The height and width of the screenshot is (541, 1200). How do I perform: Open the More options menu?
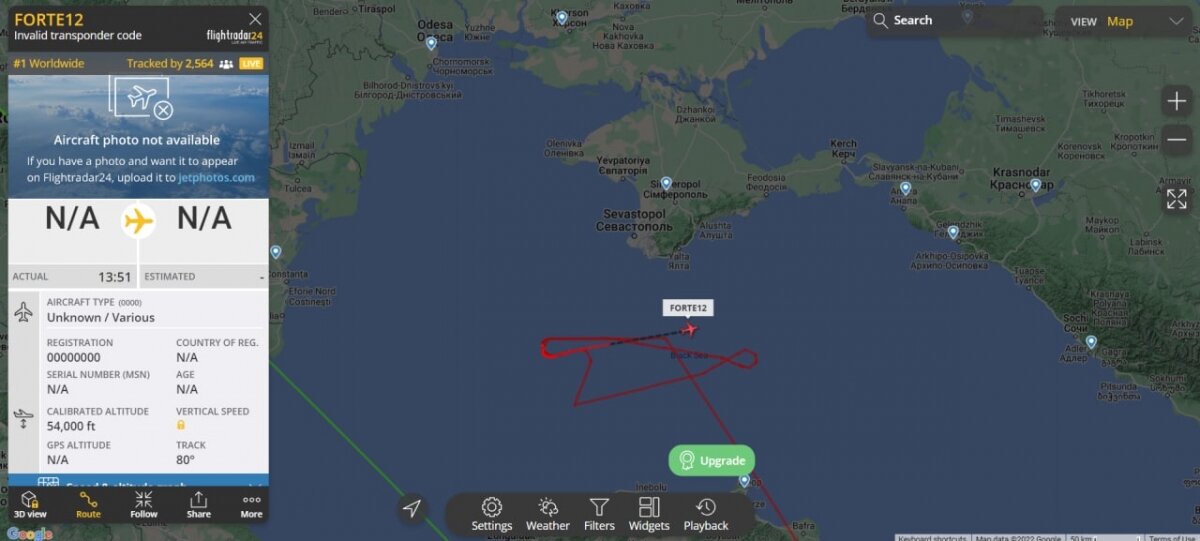(251, 503)
